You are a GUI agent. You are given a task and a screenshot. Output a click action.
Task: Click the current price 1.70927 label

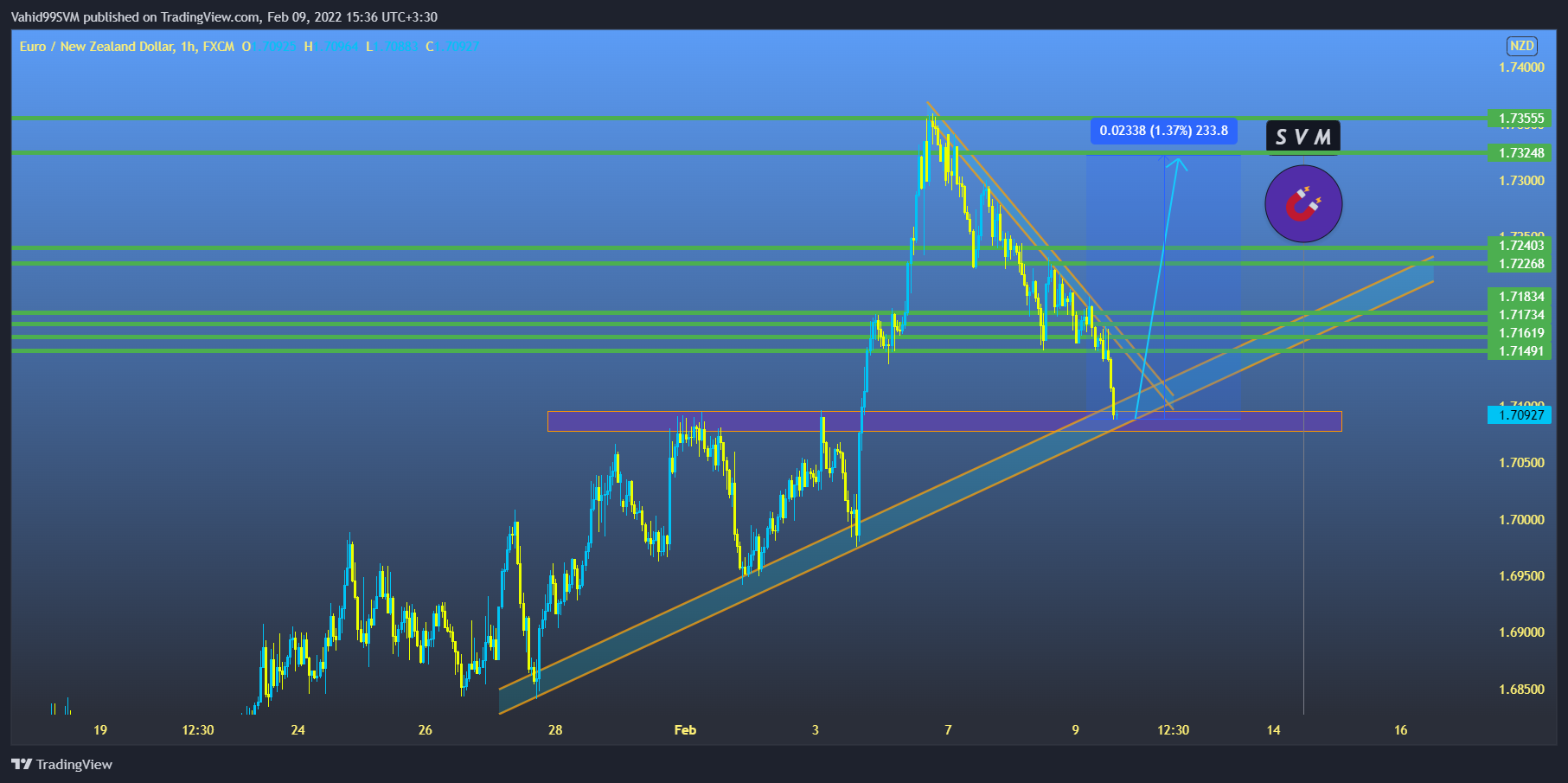tap(1520, 415)
